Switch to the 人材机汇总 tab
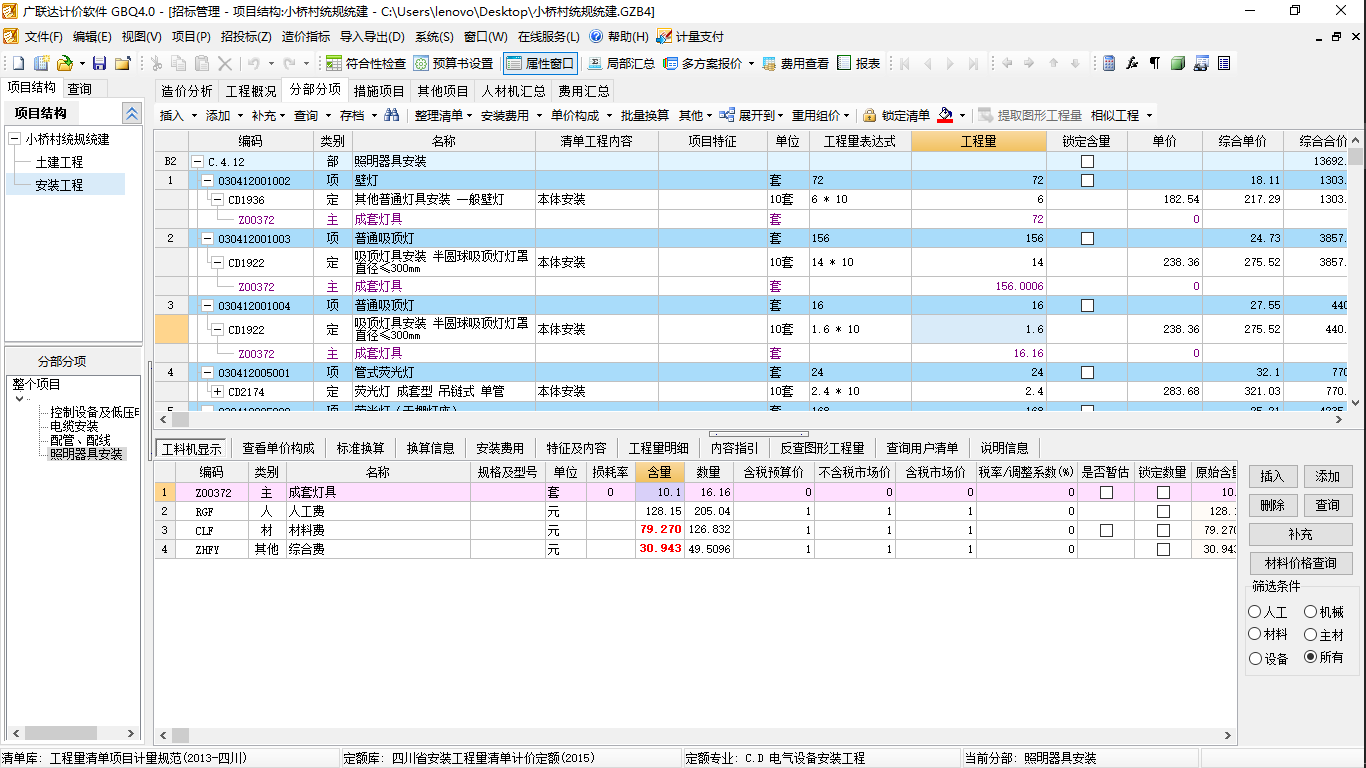 pyautogui.click(x=513, y=91)
